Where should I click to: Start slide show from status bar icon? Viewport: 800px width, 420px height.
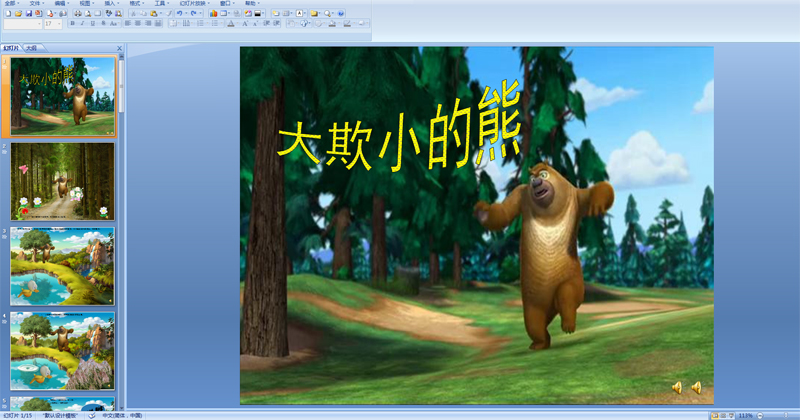pyautogui.click(x=731, y=416)
